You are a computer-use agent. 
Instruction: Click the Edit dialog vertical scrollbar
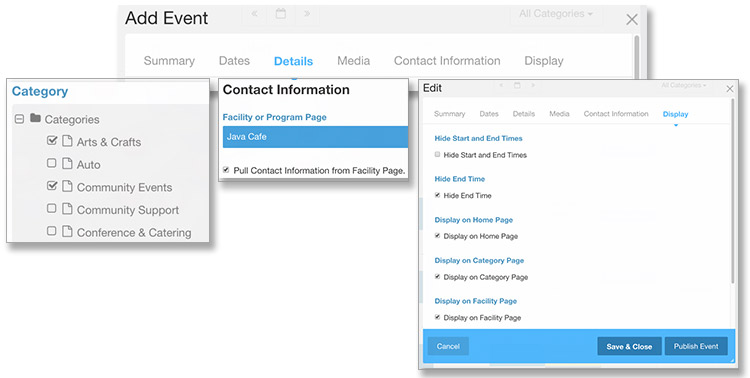pyautogui.click(x=732, y=191)
